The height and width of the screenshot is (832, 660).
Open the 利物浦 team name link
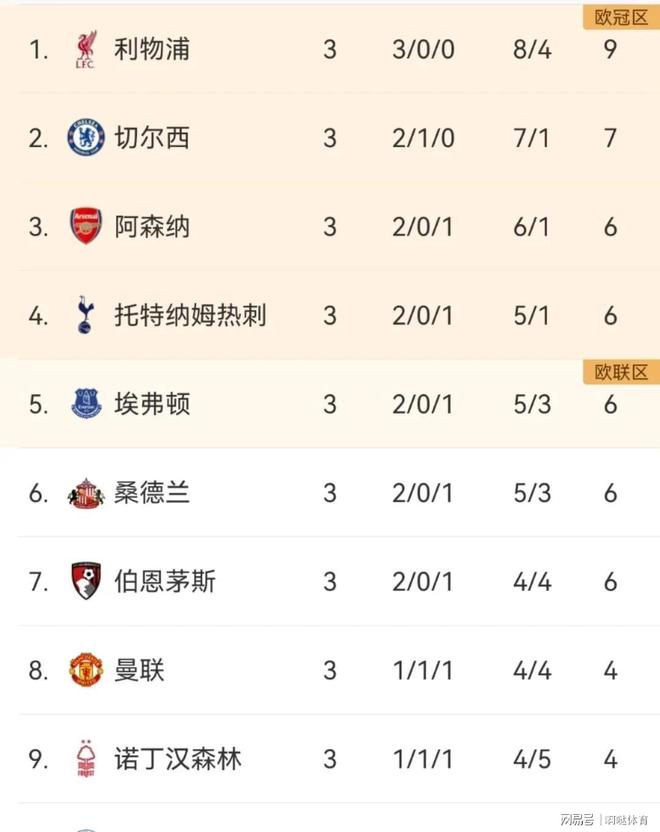tap(152, 49)
